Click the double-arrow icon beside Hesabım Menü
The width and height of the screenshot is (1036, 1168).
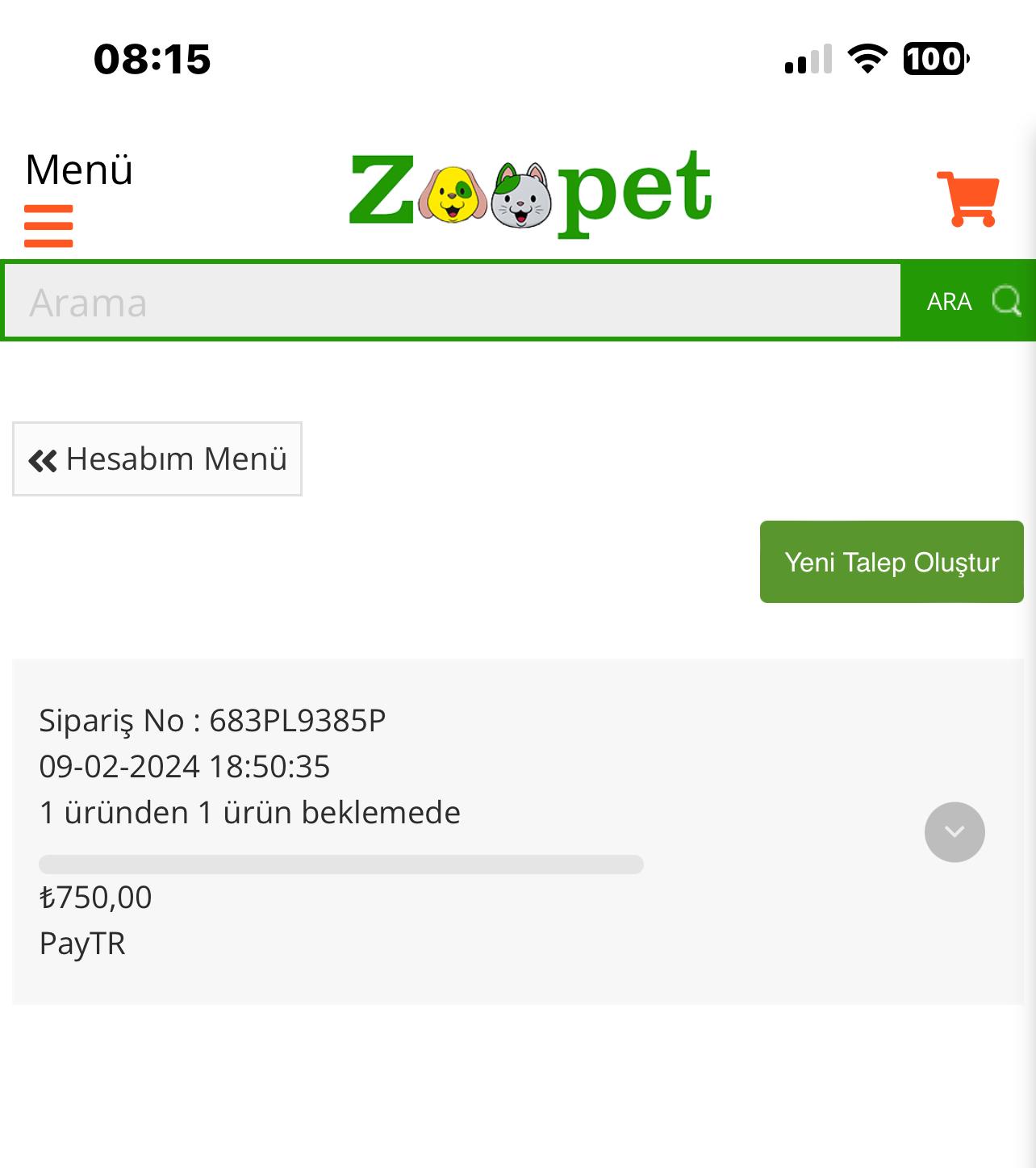[x=42, y=459]
